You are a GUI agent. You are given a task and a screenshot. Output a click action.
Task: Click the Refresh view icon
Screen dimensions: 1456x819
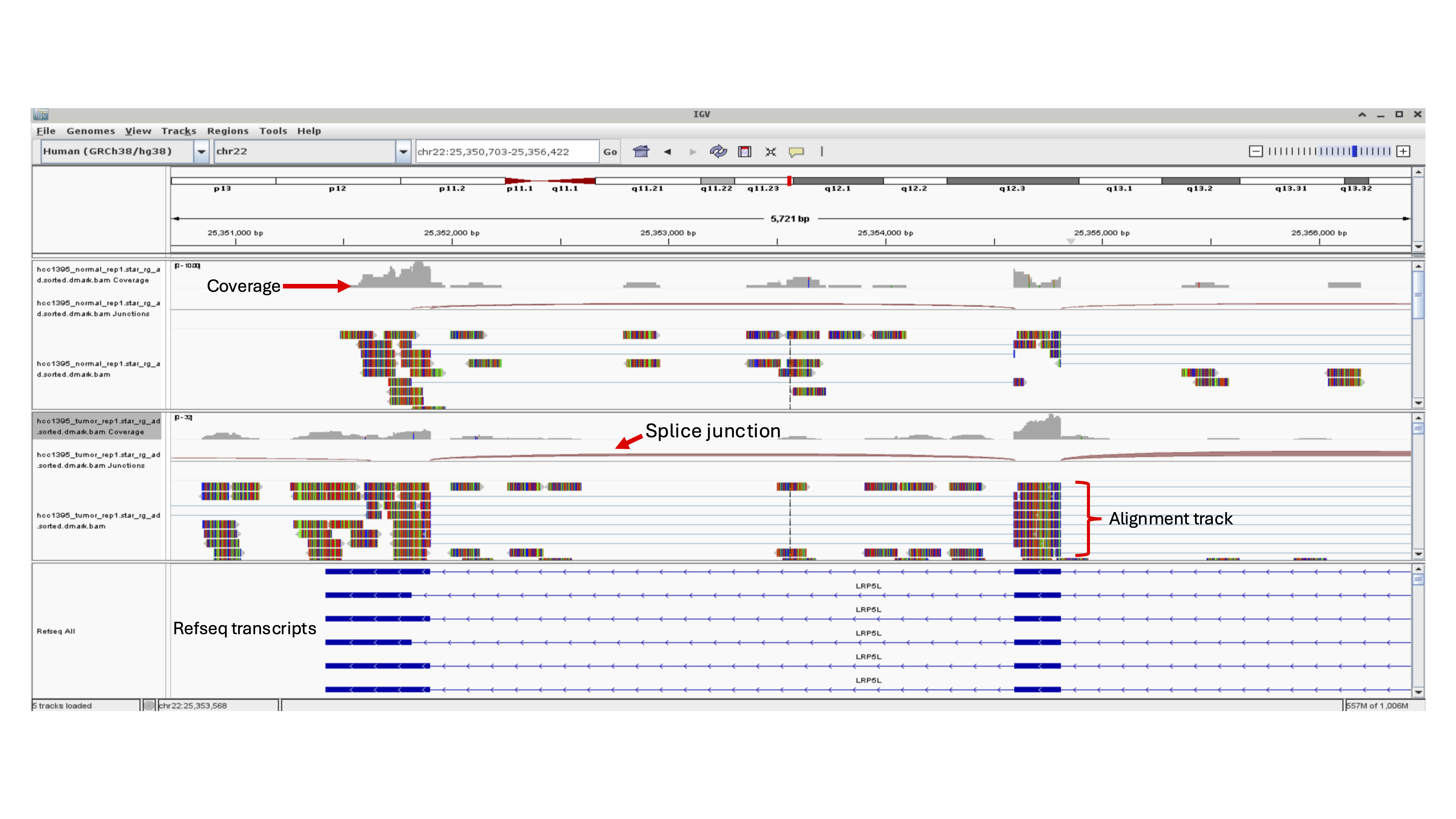point(718,152)
